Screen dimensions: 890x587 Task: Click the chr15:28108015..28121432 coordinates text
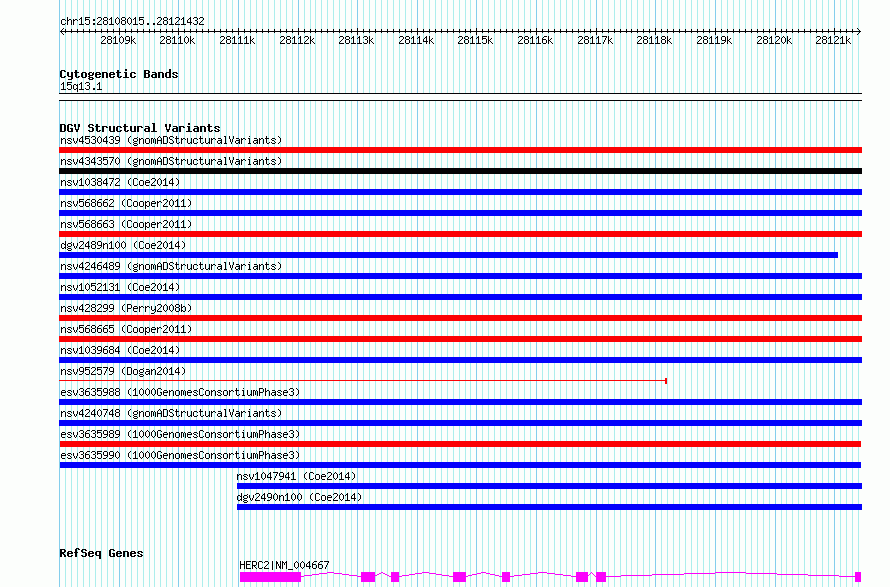132,22
